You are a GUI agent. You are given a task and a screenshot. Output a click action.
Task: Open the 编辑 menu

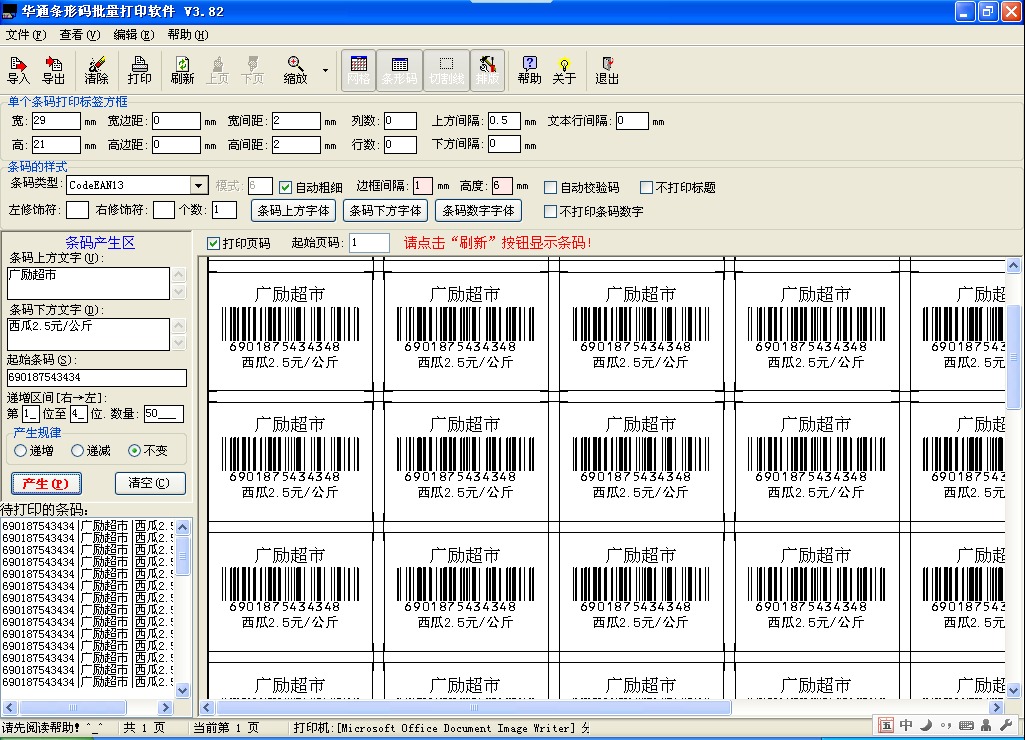point(133,34)
